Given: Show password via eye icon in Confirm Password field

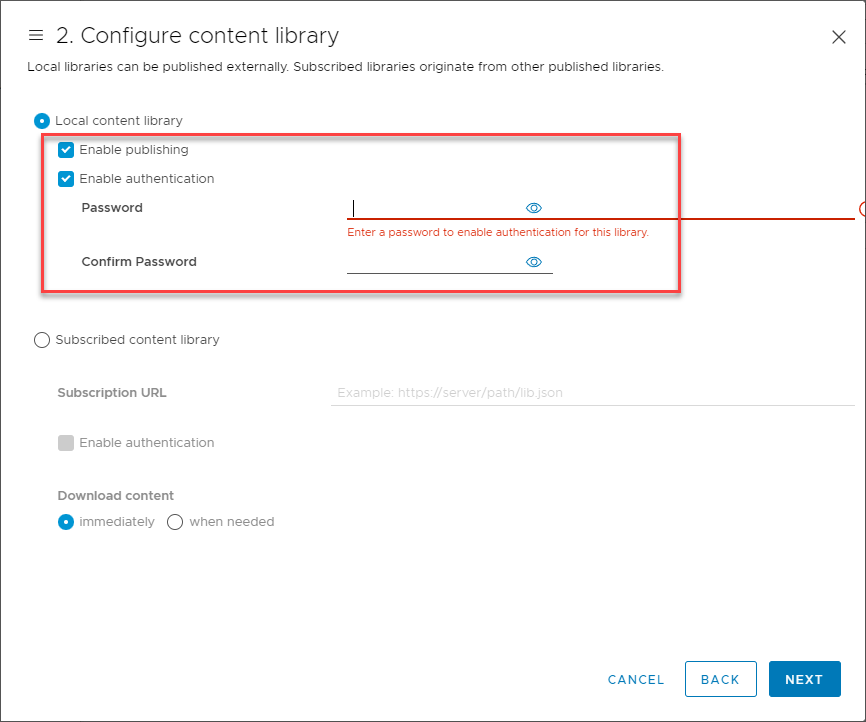Looking at the screenshot, I should [x=534, y=262].
